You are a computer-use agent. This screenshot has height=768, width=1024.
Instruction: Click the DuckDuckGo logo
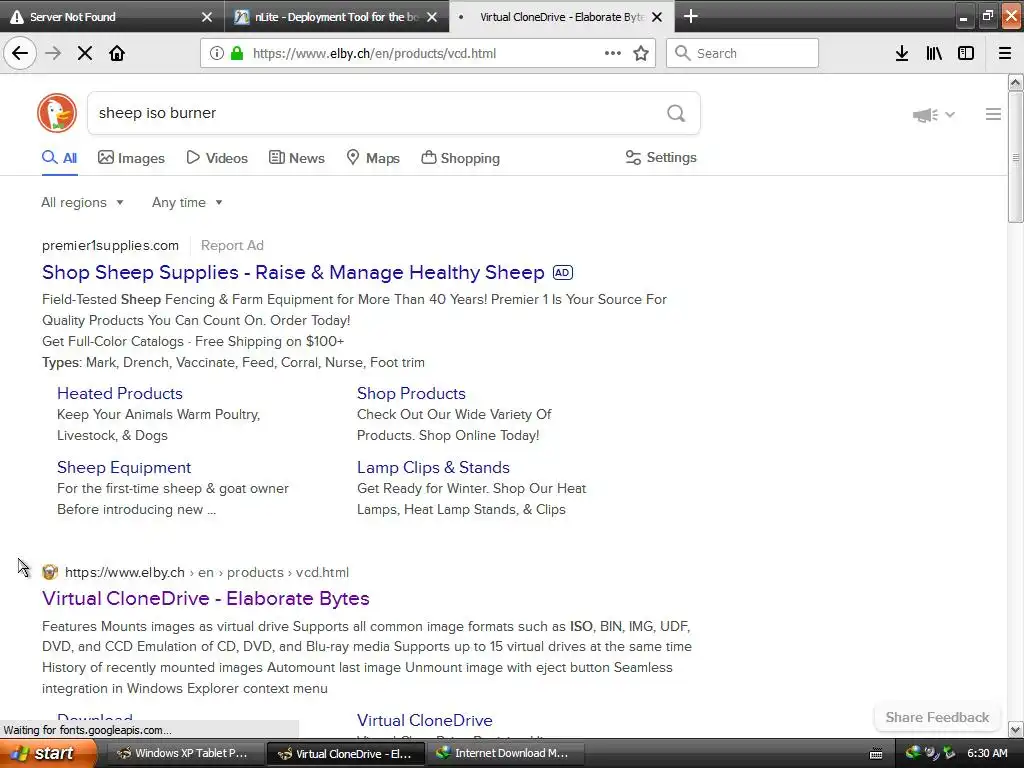[57, 113]
